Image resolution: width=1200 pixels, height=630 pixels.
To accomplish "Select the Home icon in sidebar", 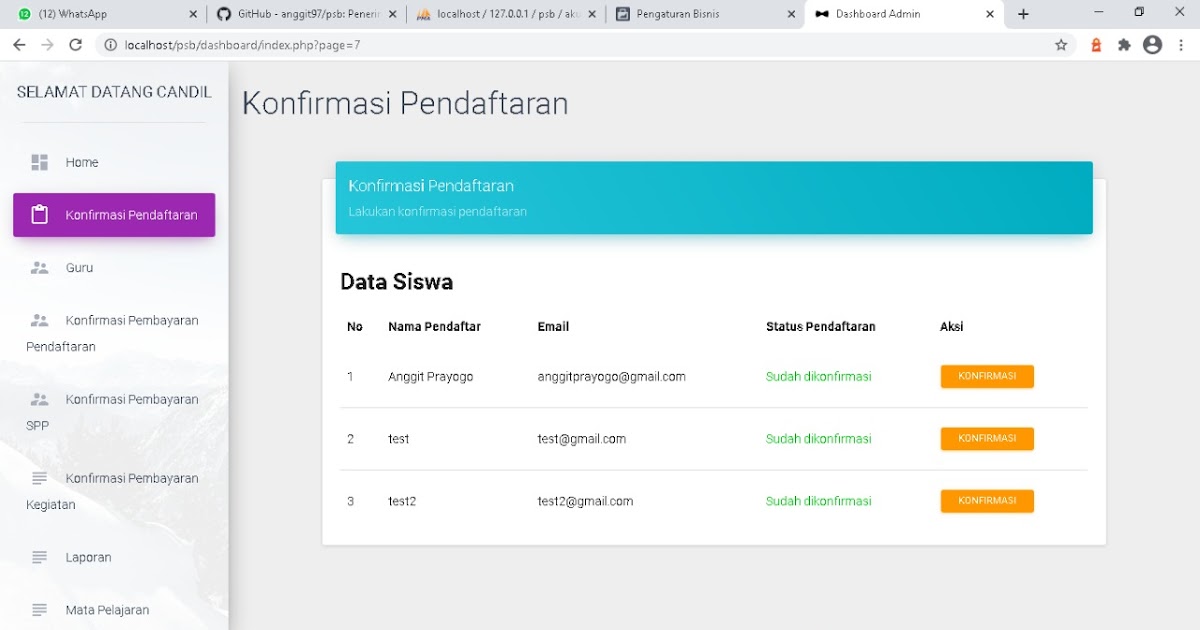I will click(40, 161).
